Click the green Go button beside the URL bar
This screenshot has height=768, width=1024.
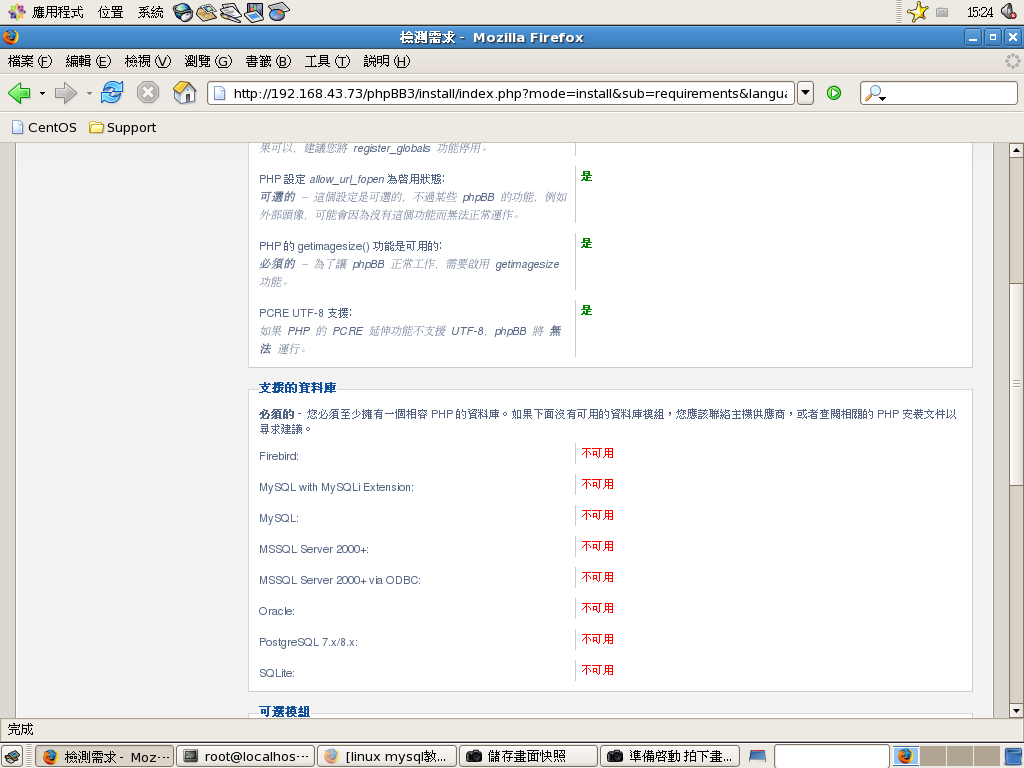pos(834,93)
